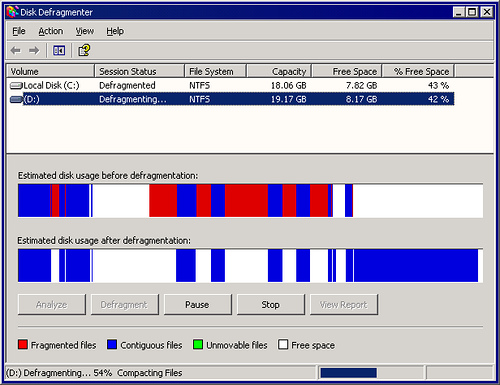Select the Local Disk (C:) volume row

232,86
